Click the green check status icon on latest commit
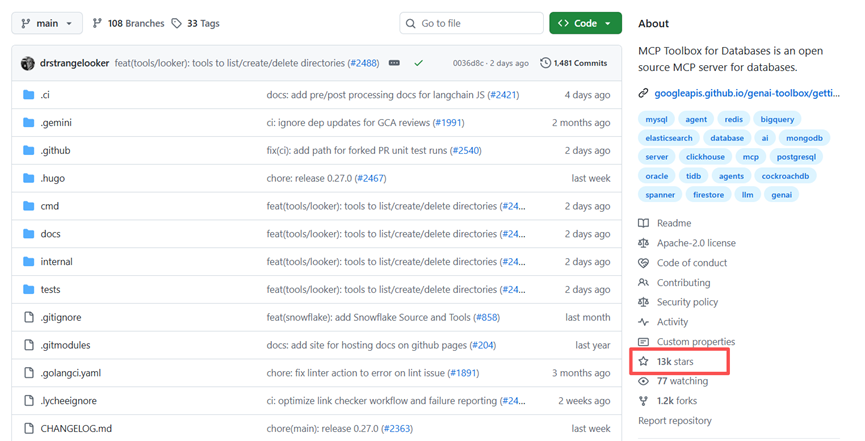 click(419, 63)
